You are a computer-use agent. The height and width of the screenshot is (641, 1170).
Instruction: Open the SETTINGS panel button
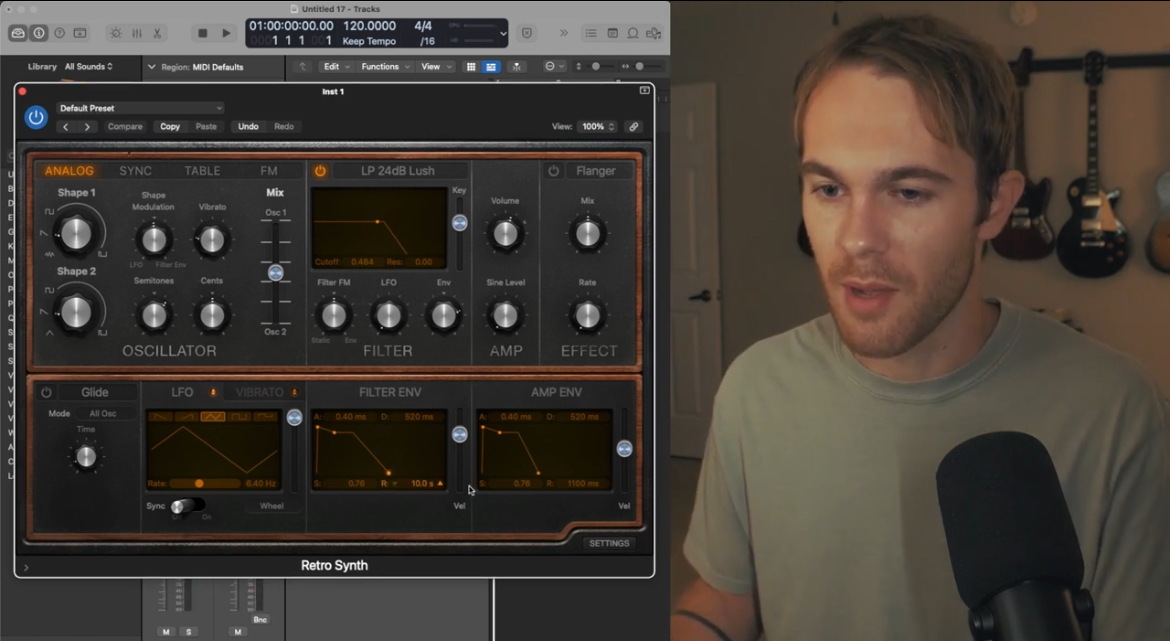(609, 543)
